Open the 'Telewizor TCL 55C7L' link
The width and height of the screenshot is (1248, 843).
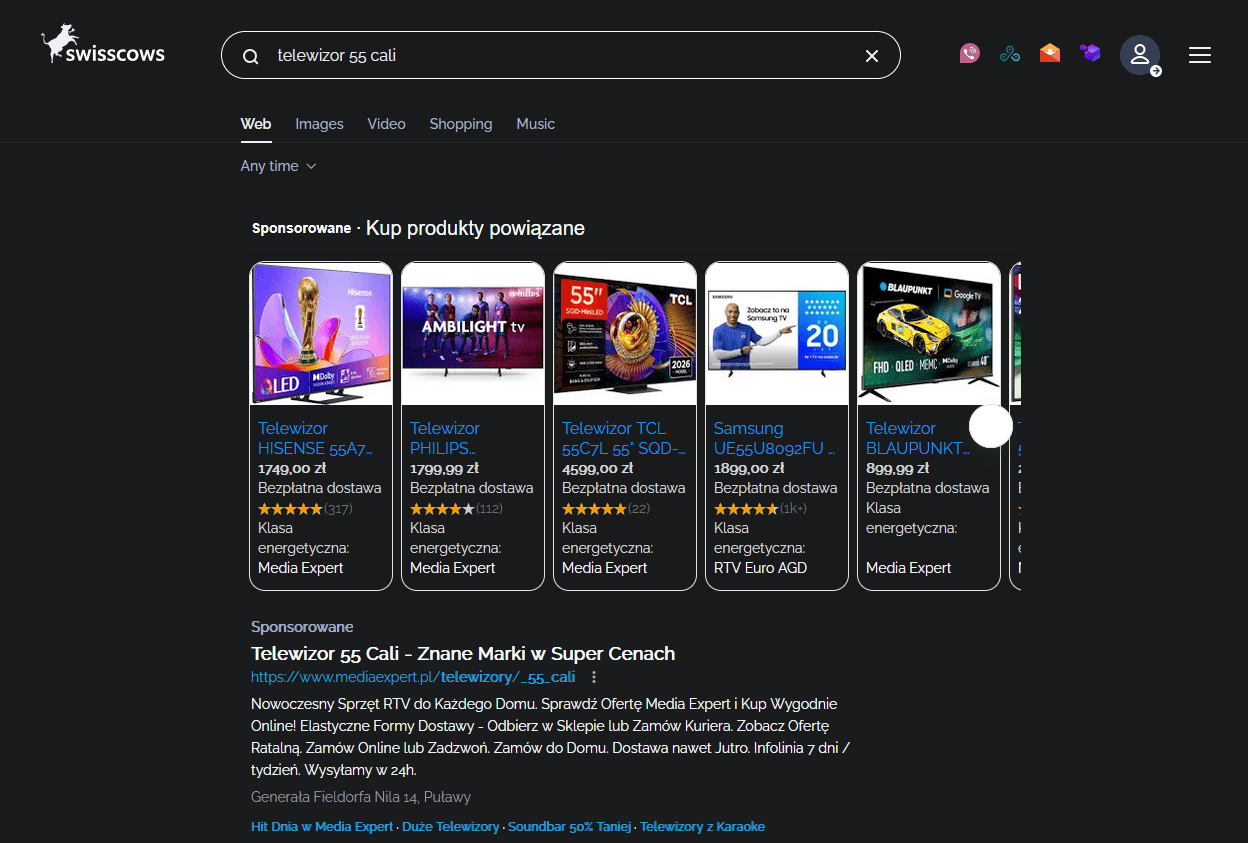tap(623, 438)
